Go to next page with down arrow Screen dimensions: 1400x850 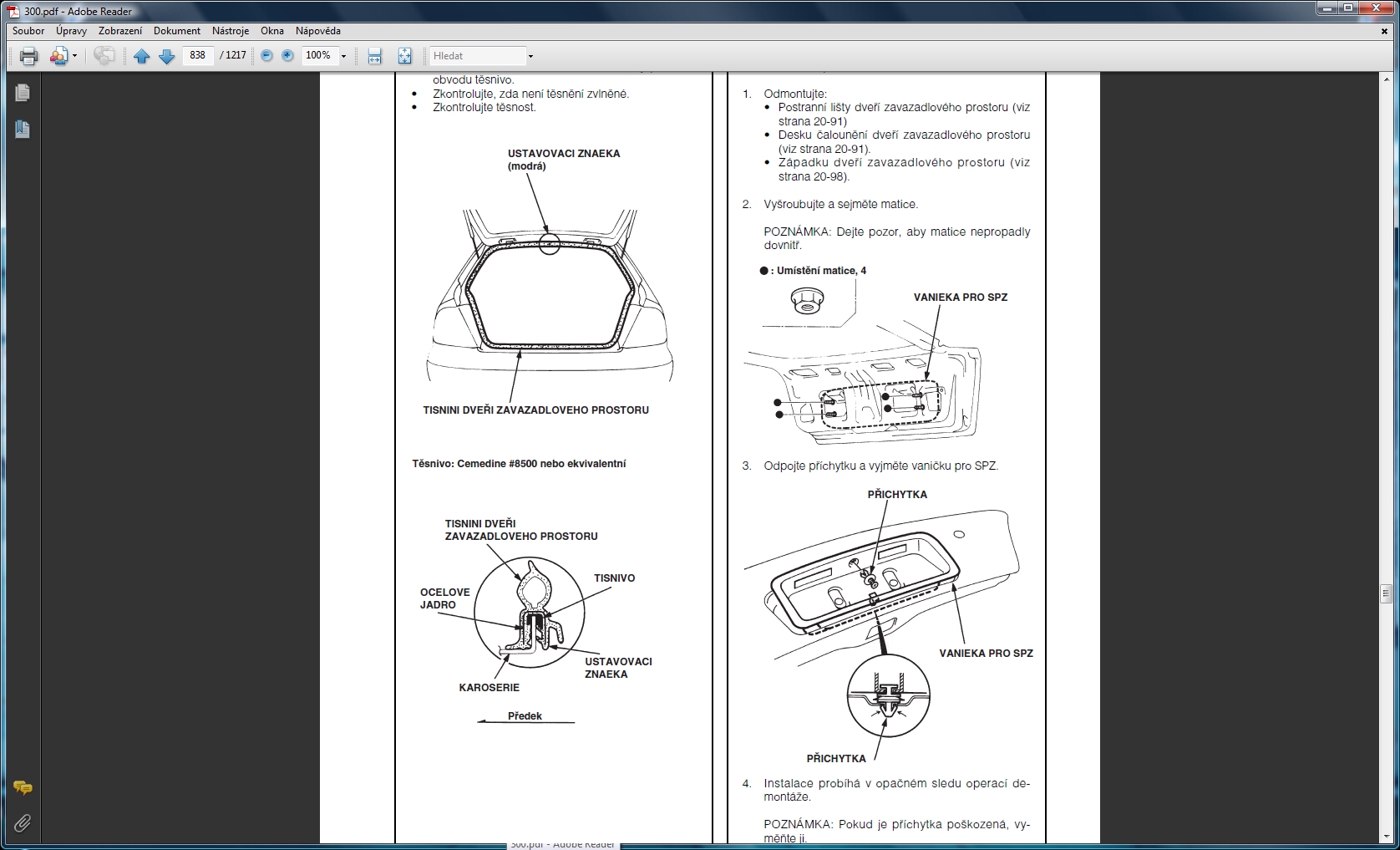(166, 56)
